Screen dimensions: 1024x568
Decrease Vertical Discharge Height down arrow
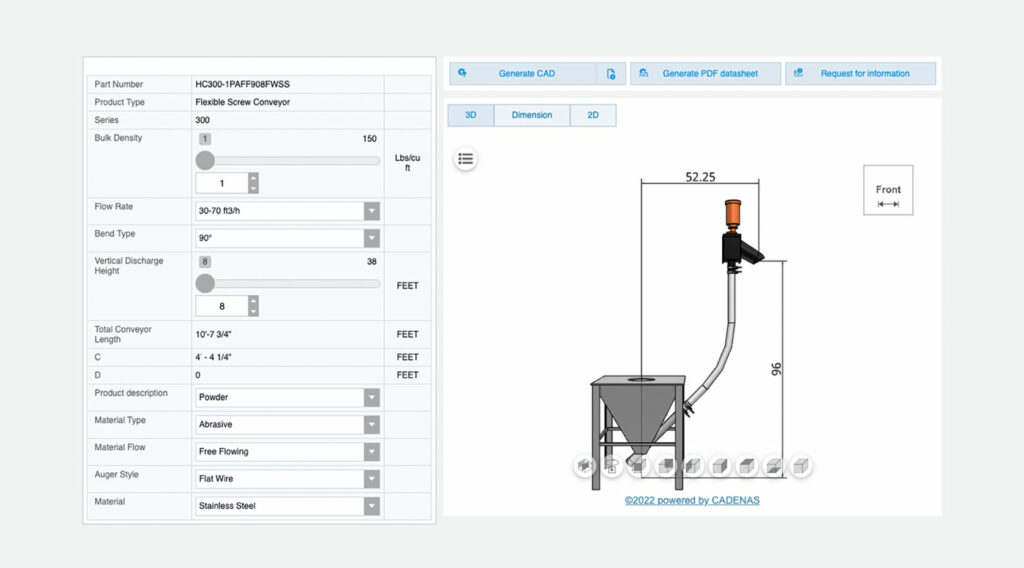click(x=253, y=311)
